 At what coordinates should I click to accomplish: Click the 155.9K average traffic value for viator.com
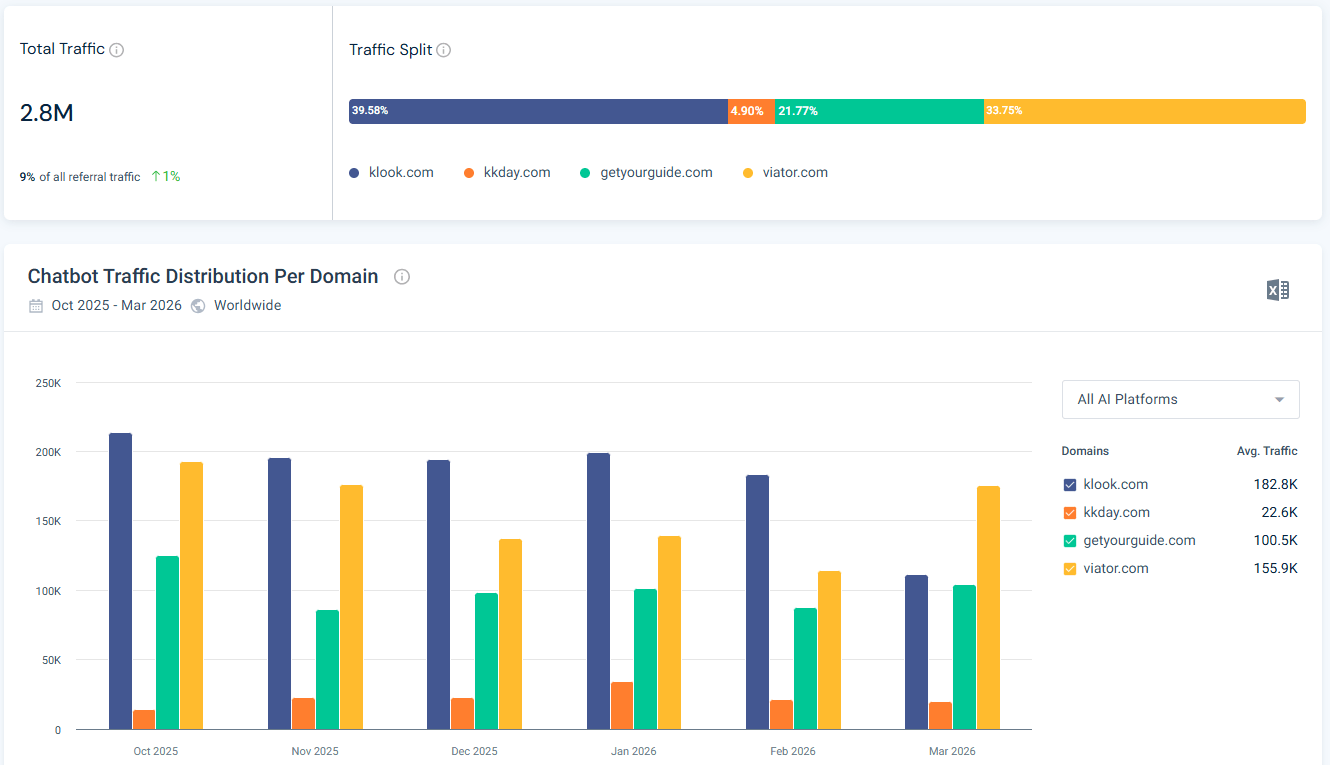click(x=1277, y=569)
